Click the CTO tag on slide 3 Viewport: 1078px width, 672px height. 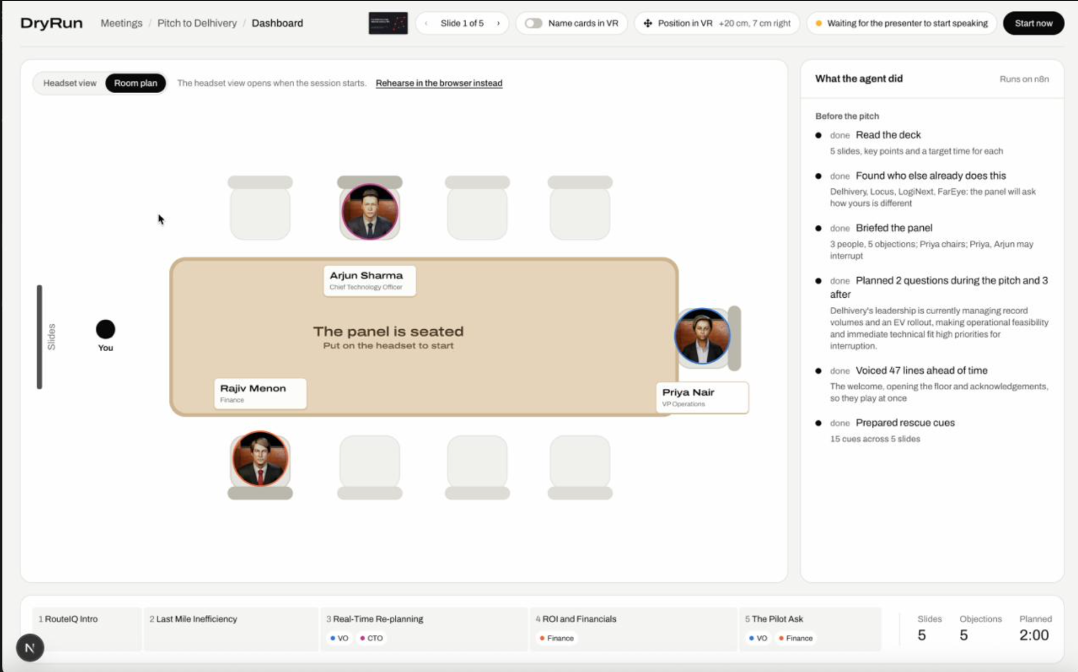click(x=372, y=638)
